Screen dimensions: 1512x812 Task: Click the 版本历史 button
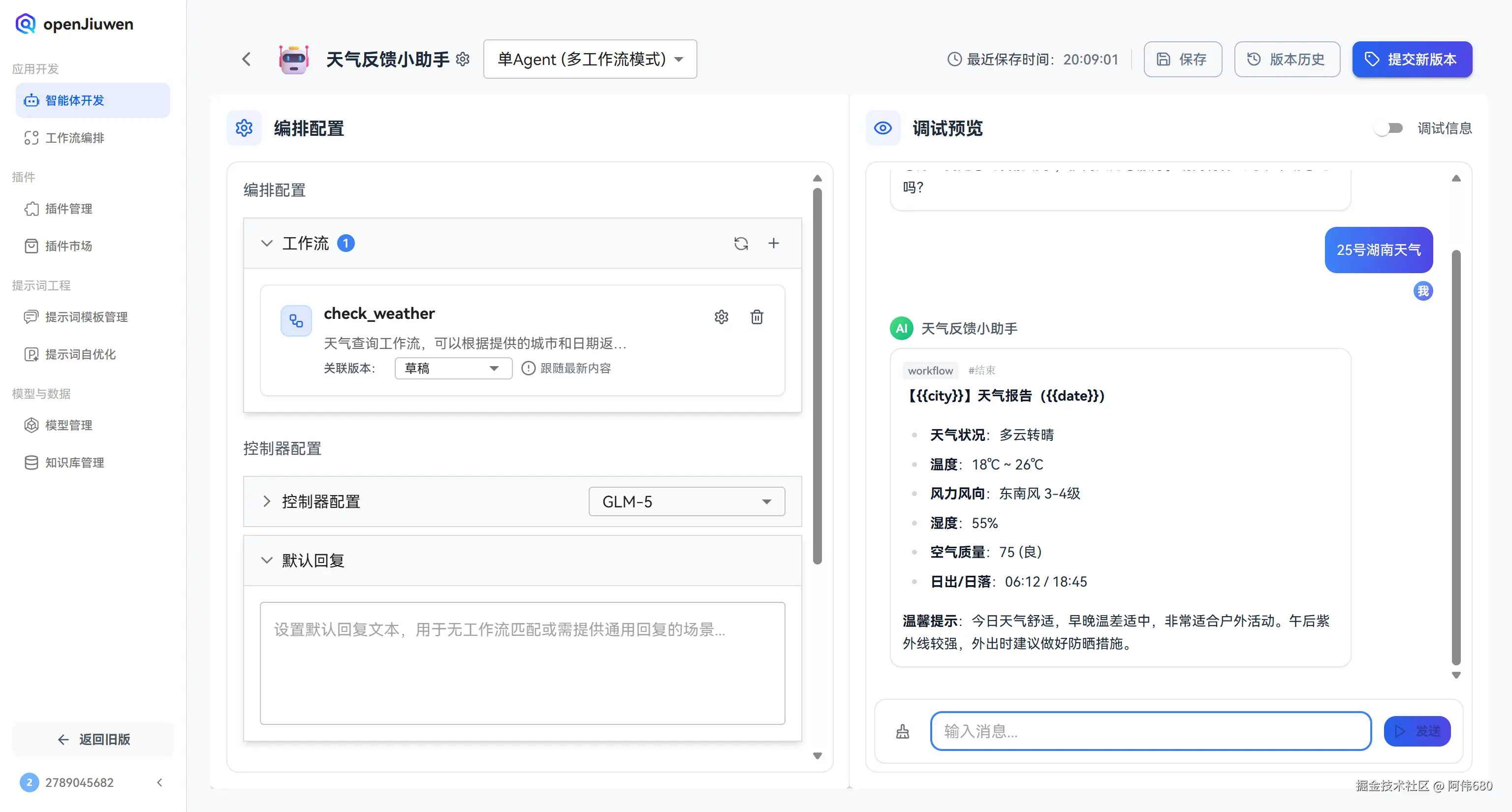click(1287, 59)
